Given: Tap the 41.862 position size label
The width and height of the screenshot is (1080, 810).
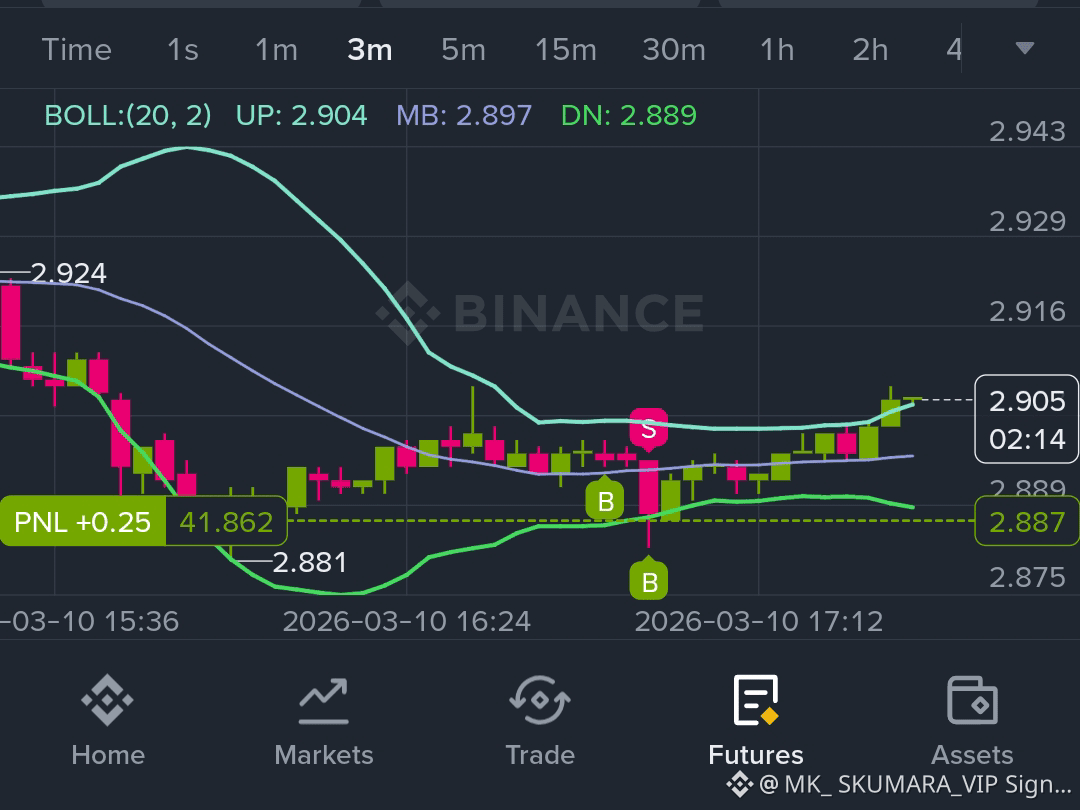Looking at the screenshot, I should 227,521.
